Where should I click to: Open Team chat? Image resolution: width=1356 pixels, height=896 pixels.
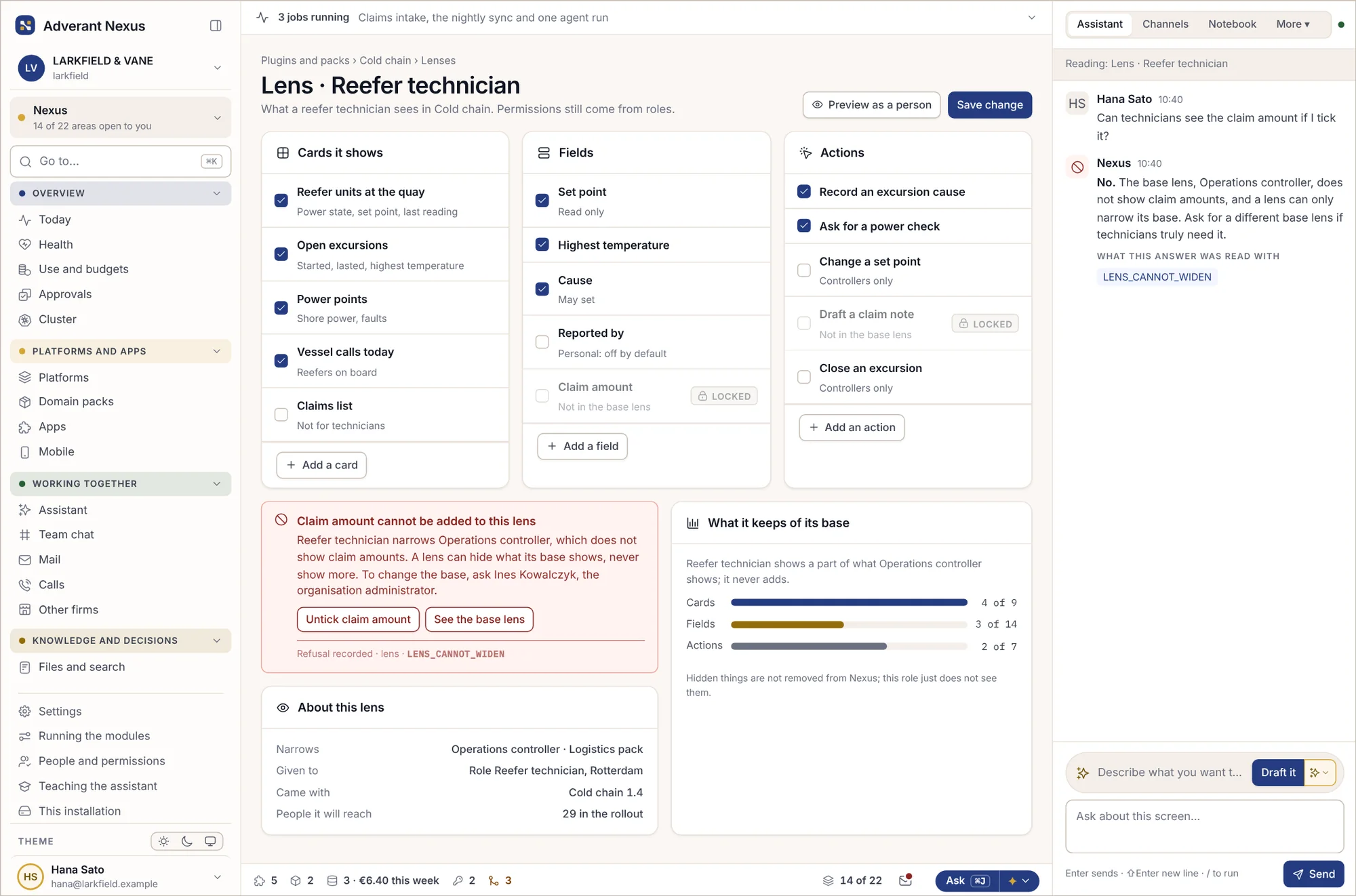pos(66,535)
